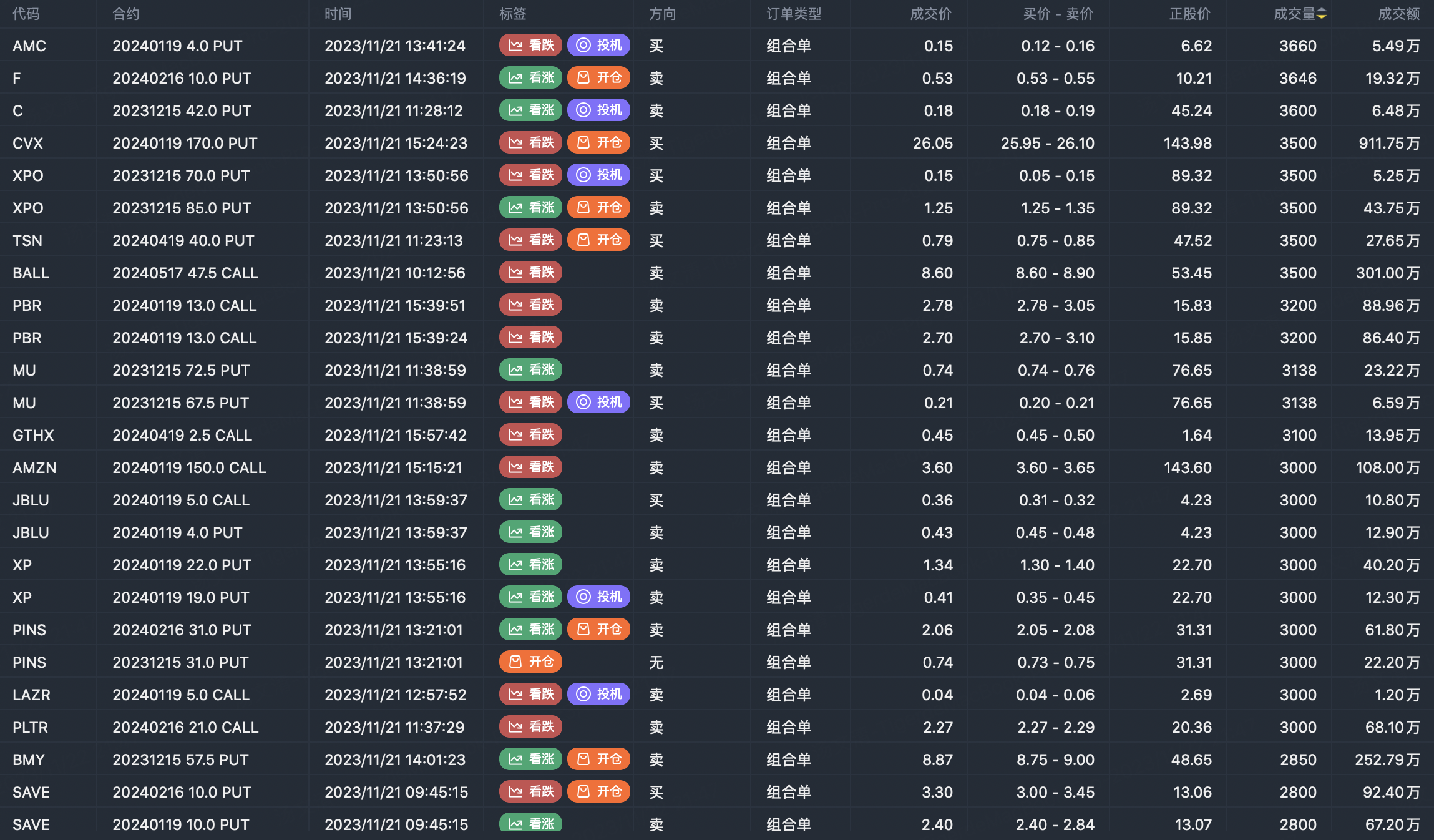Image resolution: width=1434 pixels, height=840 pixels.
Task: Open contract 20240119 170.0 PUT for CVX
Action: (185, 143)
